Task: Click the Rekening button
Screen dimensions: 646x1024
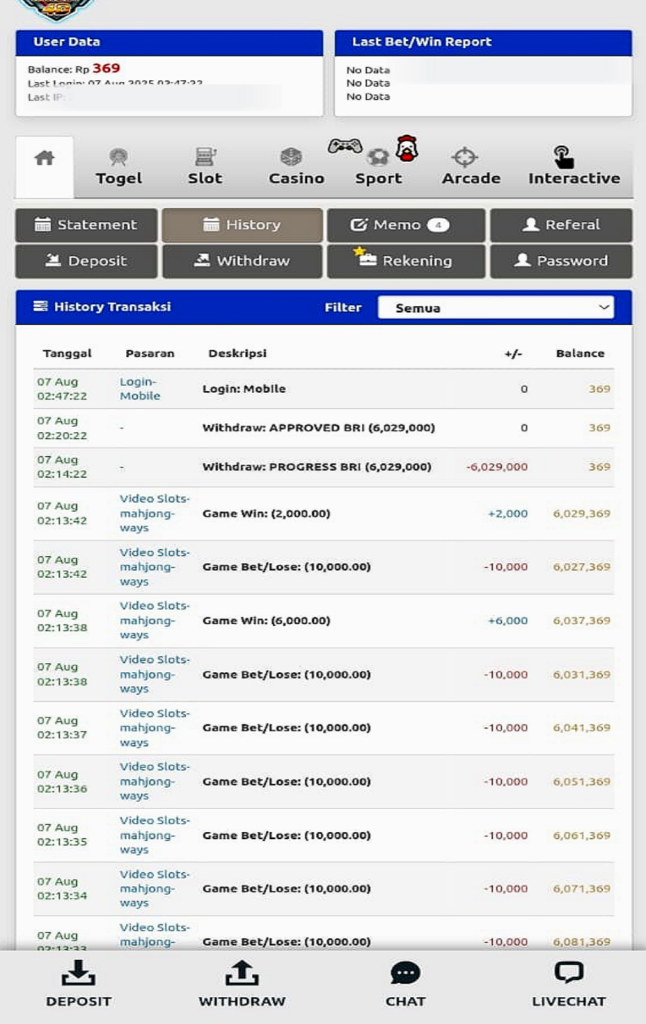Action: (x=405, y=261)
